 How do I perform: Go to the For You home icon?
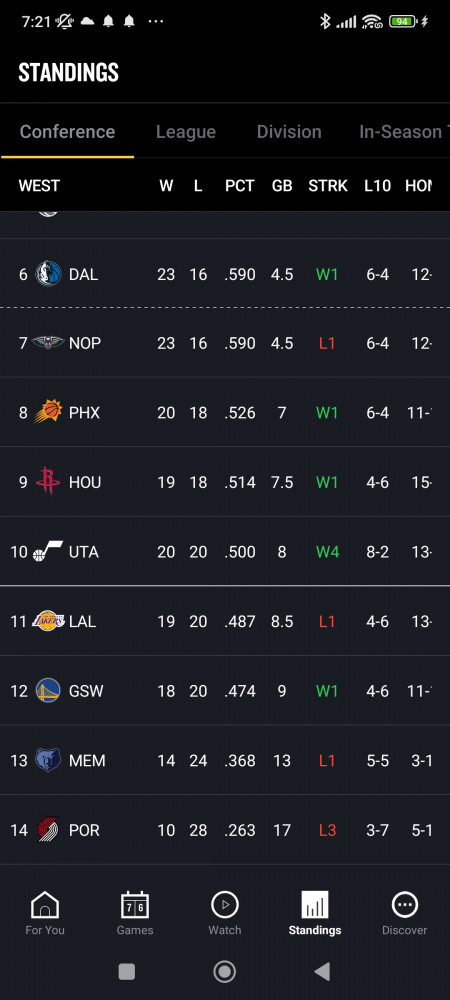click(45, 904)
